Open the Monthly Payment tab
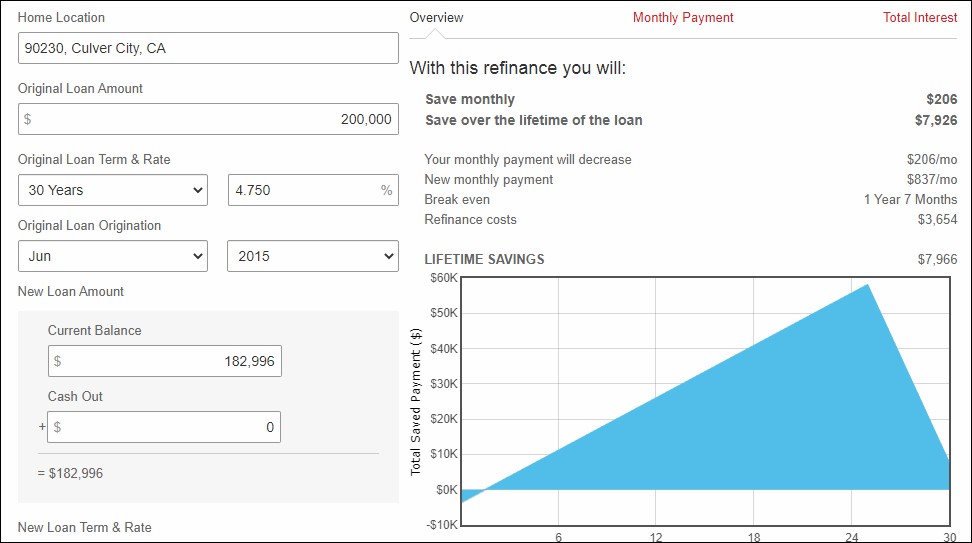The image size is (972, 543). click(x=683, y=18)
